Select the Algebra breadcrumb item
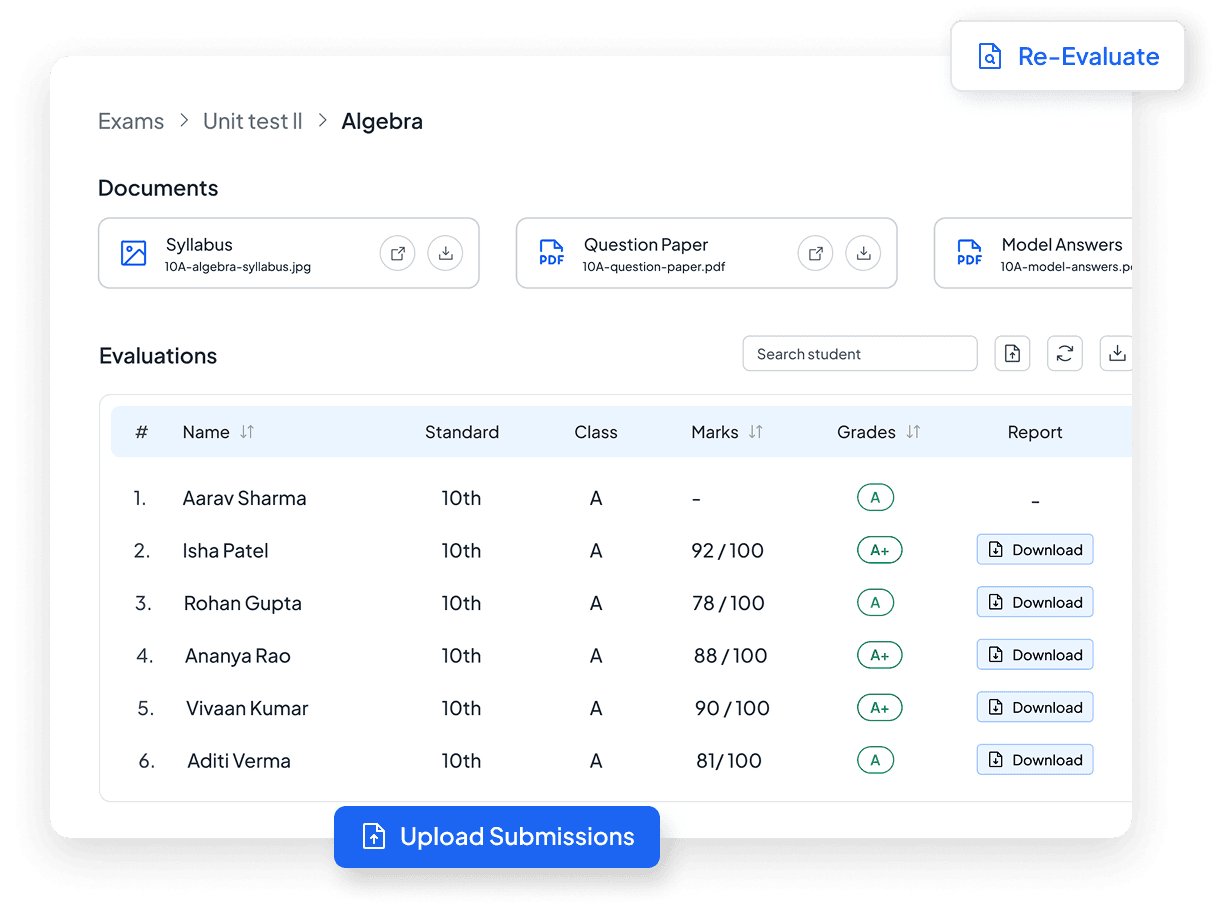Viewport: 1218px width, 908px height. tap(382, 121)
